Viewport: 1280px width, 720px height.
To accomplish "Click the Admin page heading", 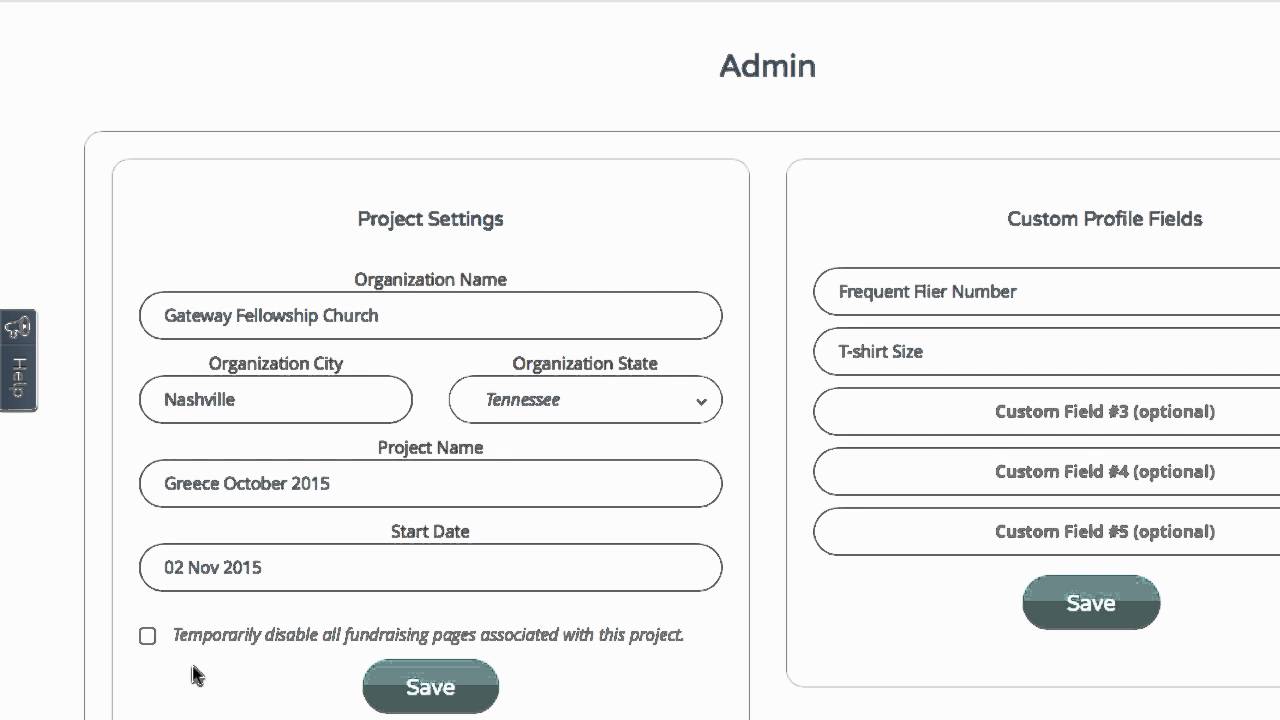I will click(x=768, y=66).
